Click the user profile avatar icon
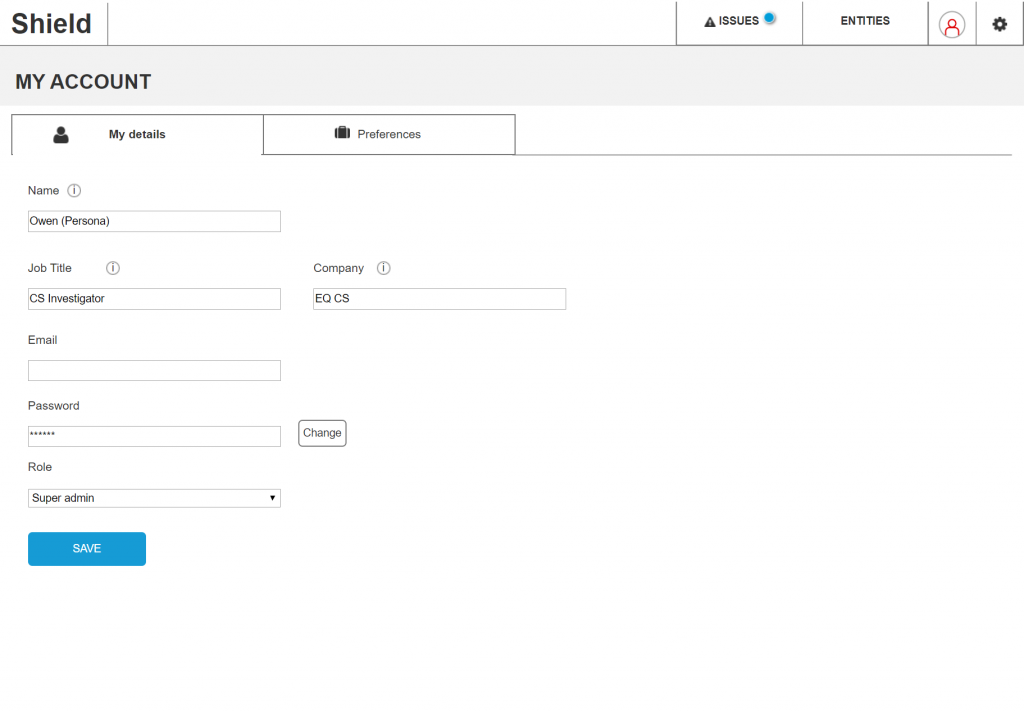 tap(952, 25)
